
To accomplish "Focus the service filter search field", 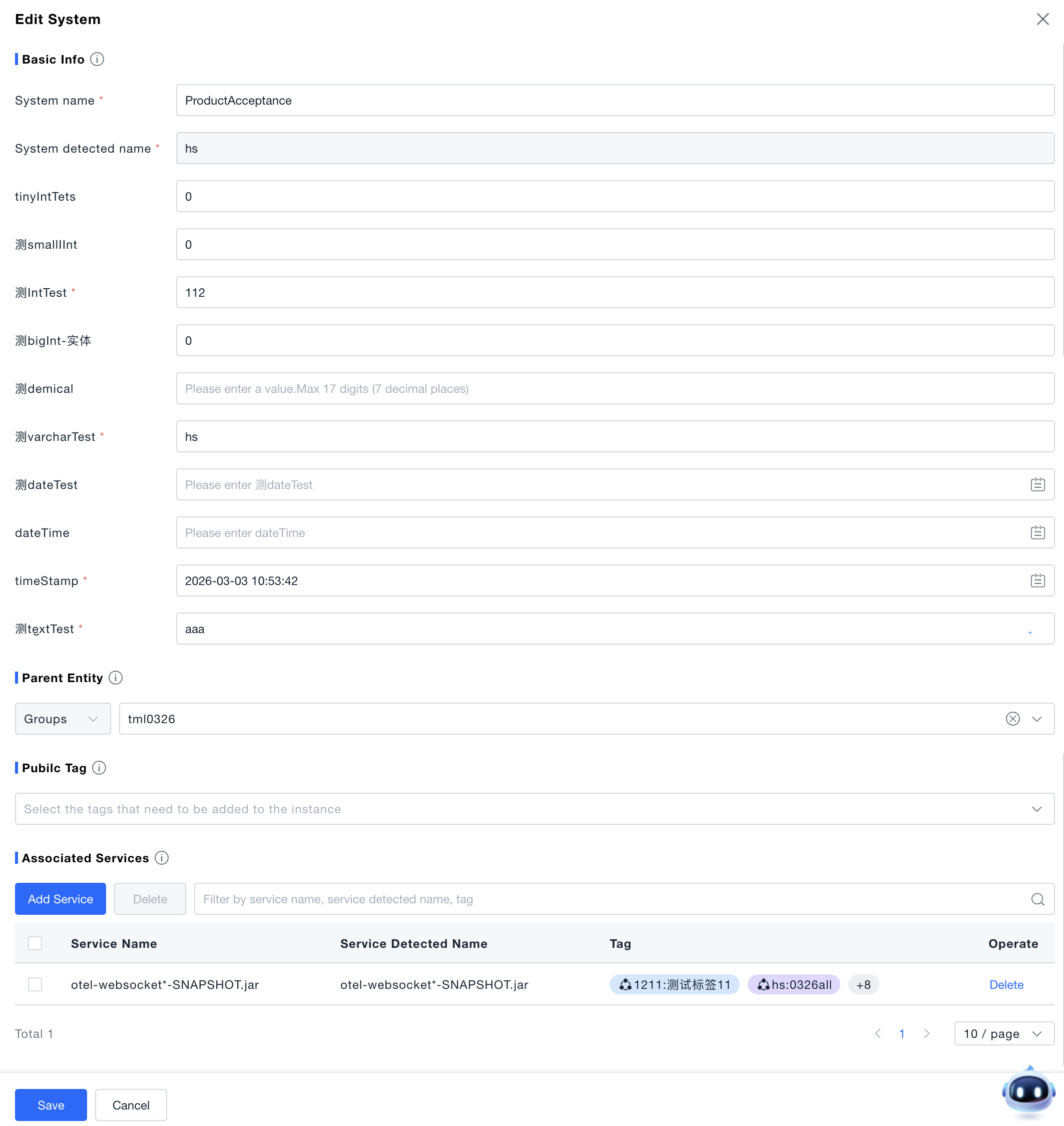I will [x=624, y=899].
